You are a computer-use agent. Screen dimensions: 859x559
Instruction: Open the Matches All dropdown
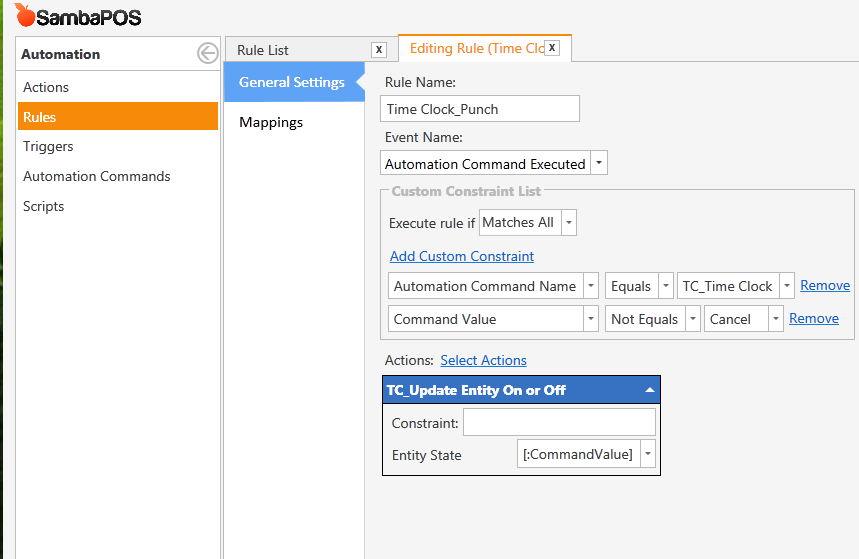(x=568, y=223)
